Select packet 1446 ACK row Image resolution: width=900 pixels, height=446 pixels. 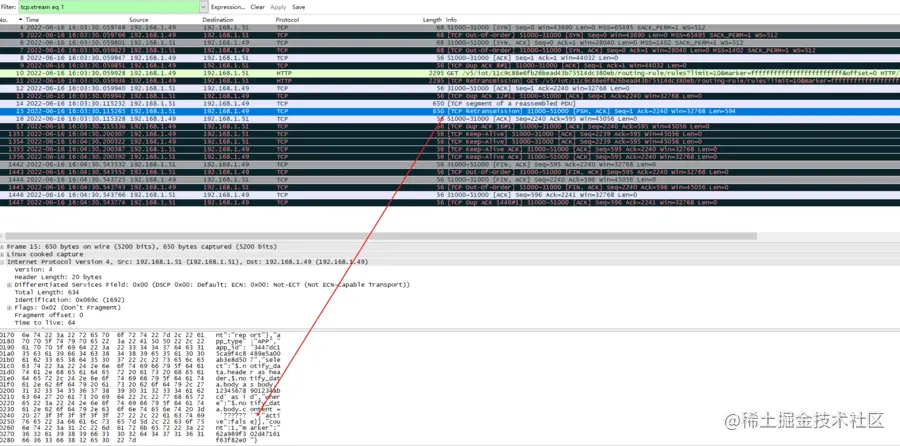tap(450, 195)
